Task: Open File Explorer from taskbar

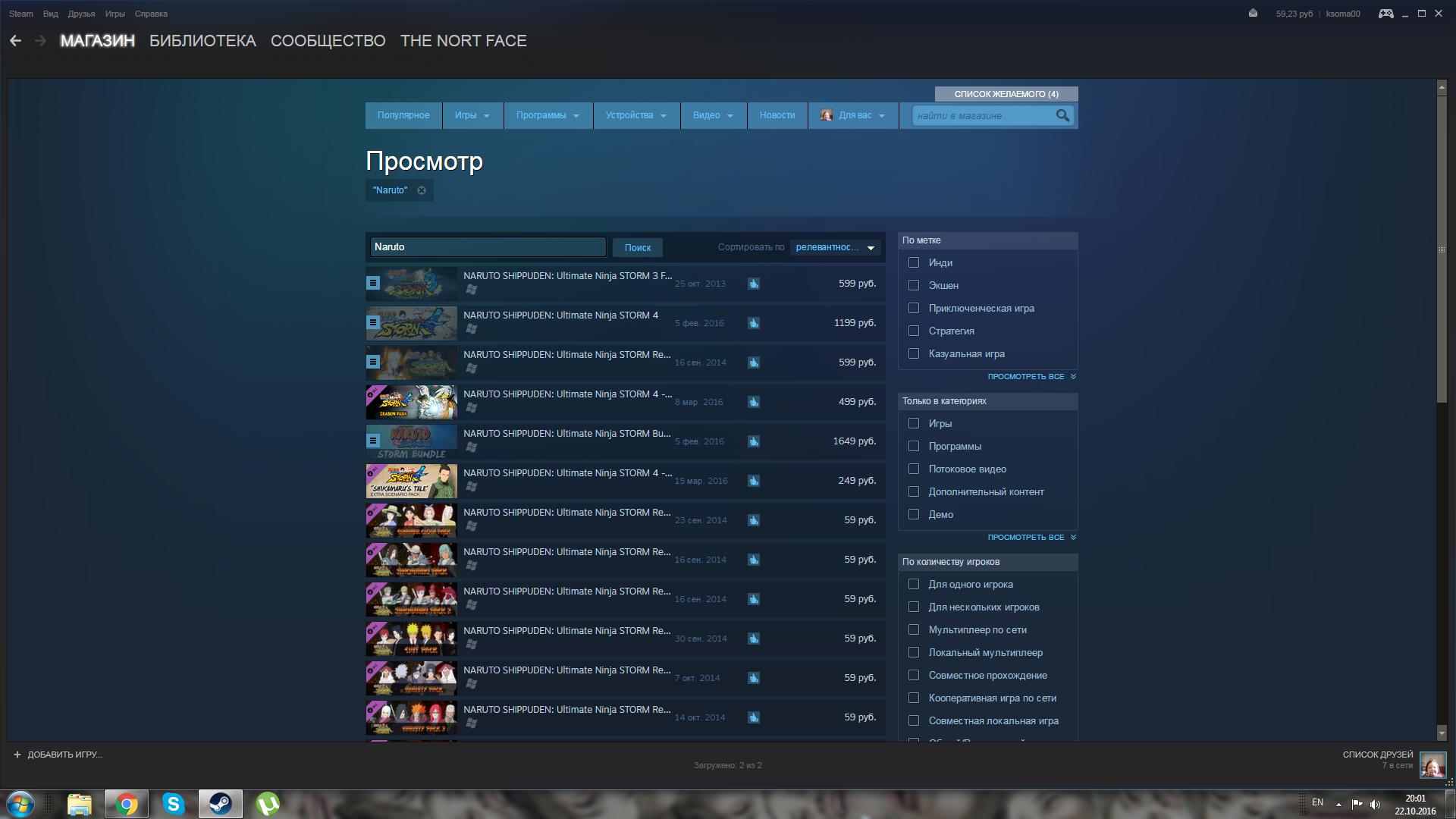Action: click(x=80, y=804)
